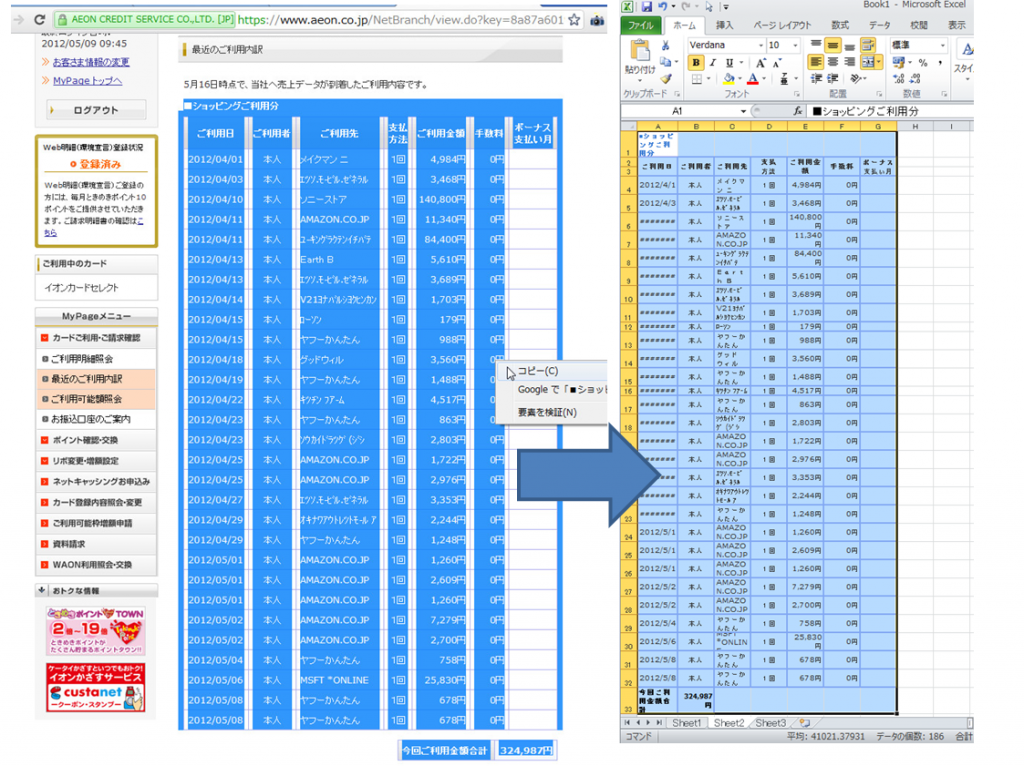This screenshot has height=766, width=1024.
Task: Decrease font size in Excel ribbon
Action: click(x=777, y=63)
